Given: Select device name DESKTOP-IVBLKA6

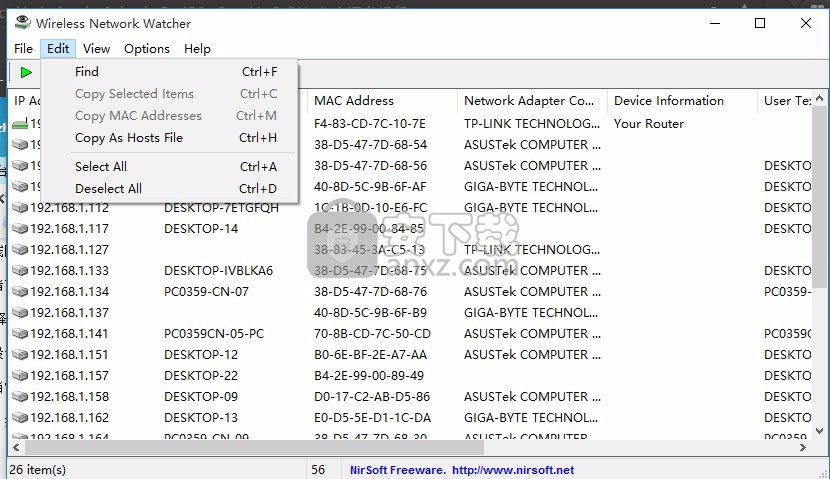Looking at the screenshot, I should point(219,270).
